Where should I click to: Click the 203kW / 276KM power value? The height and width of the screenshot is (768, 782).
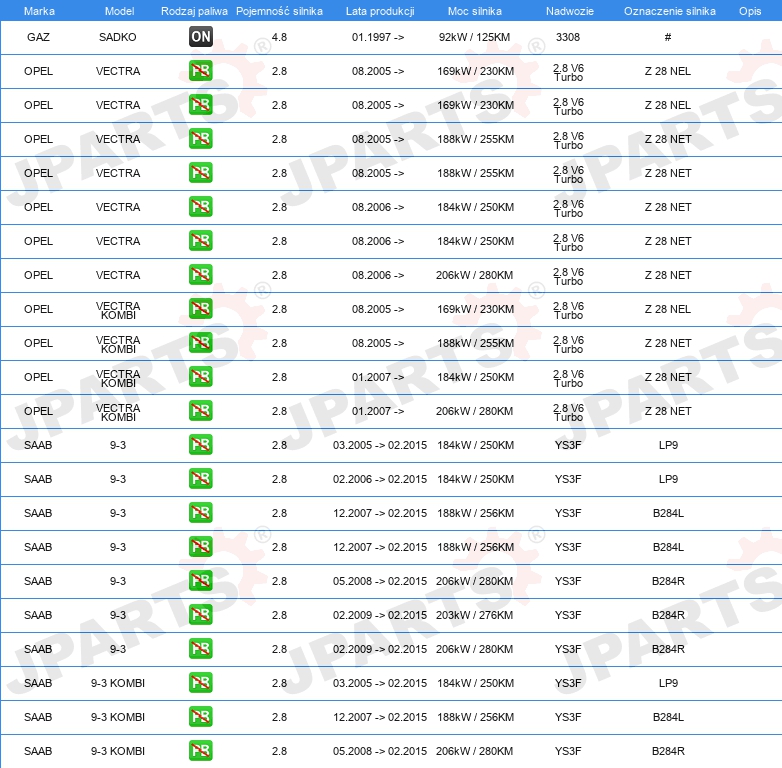coord(474,615)
